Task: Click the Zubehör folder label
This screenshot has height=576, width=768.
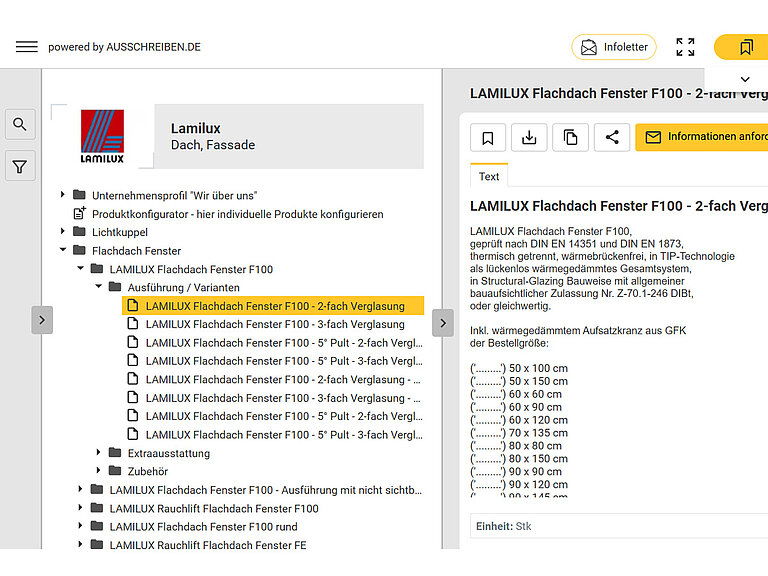Action: point(148,472)
